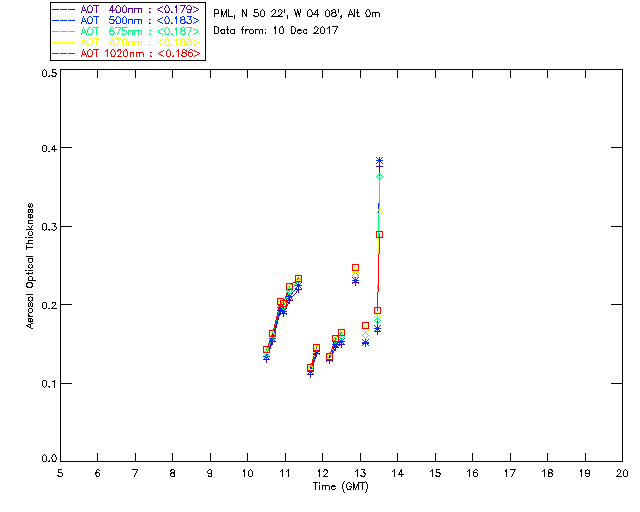Click the first red square at time 10.5

click(x=267, y=350)
